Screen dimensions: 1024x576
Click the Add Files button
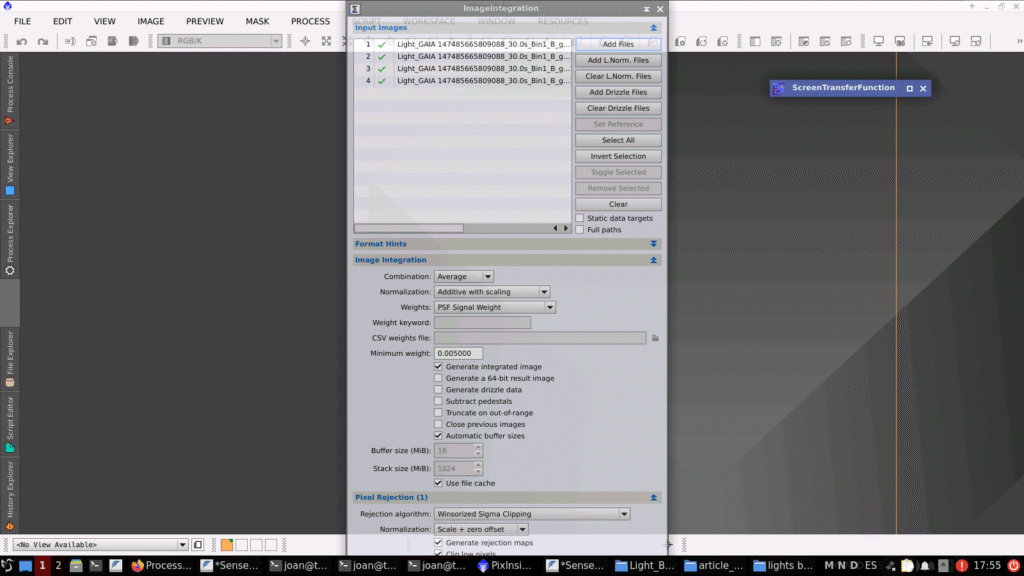pyautogui.click(x=618, y=44)
